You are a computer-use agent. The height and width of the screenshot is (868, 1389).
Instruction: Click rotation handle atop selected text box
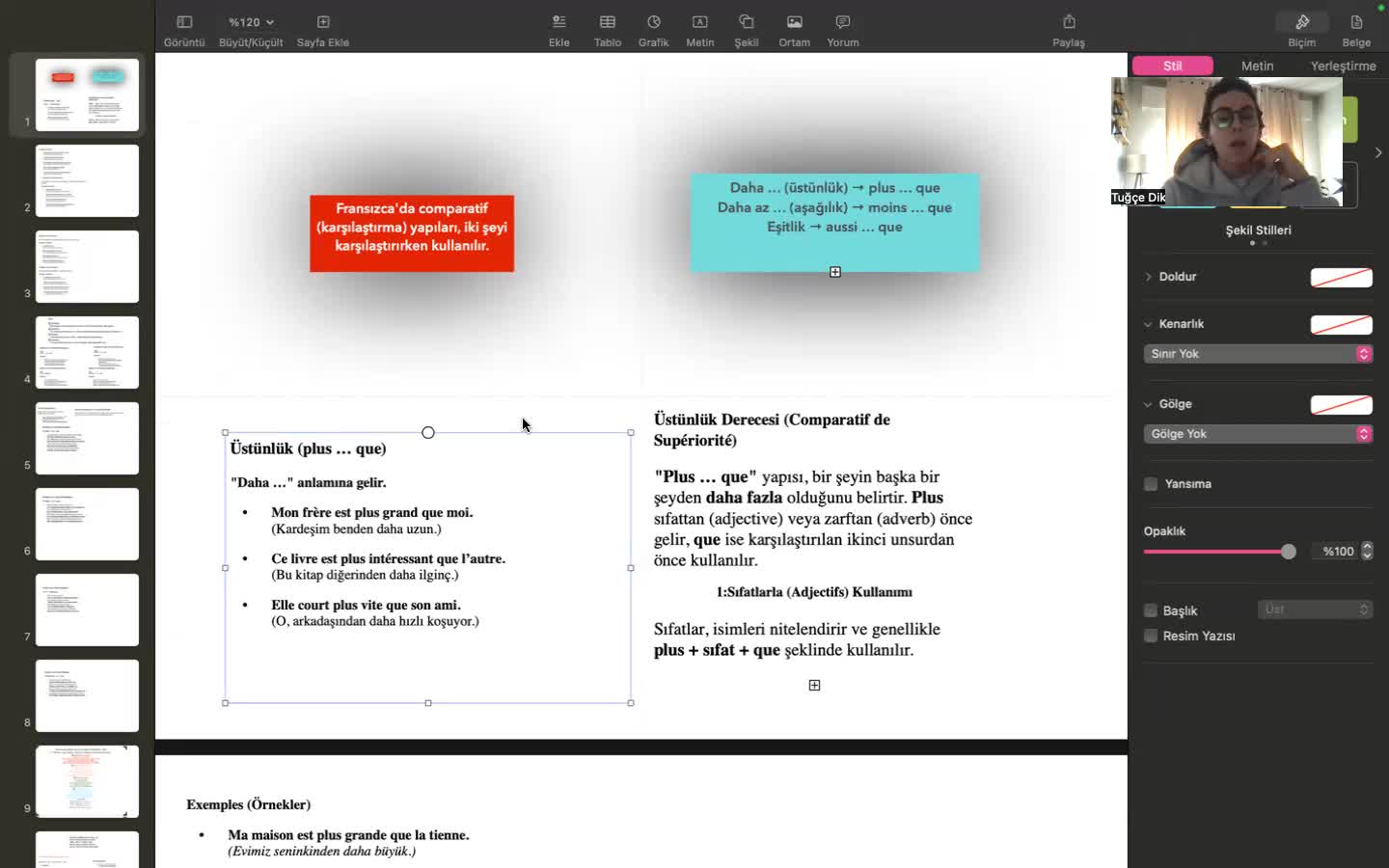coord(428,432)
